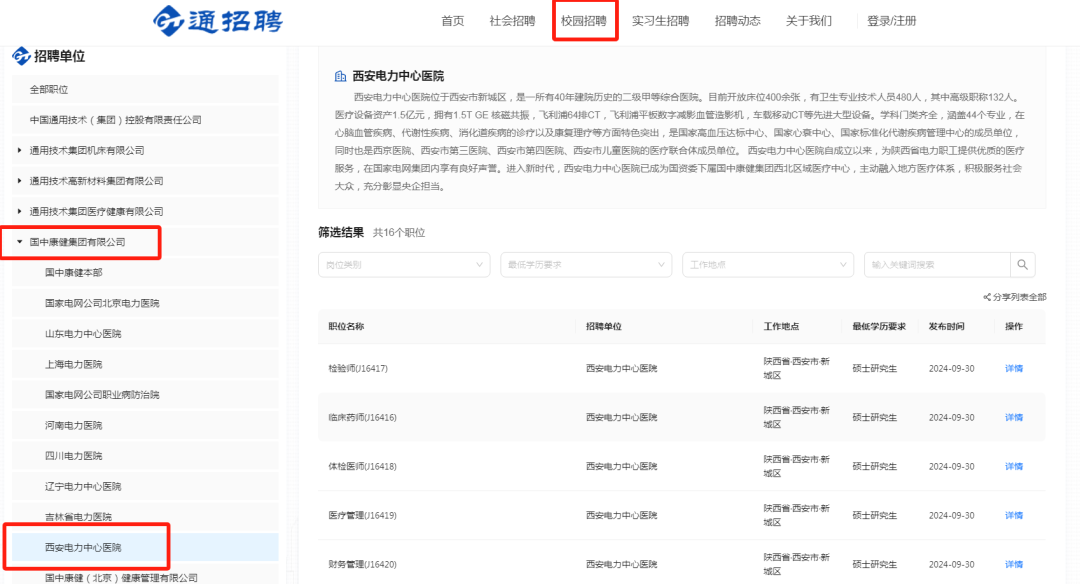Click job title 临床药师(J16416)
Image resolution: width=1080 pixels, height=584 pixels.
362,417
